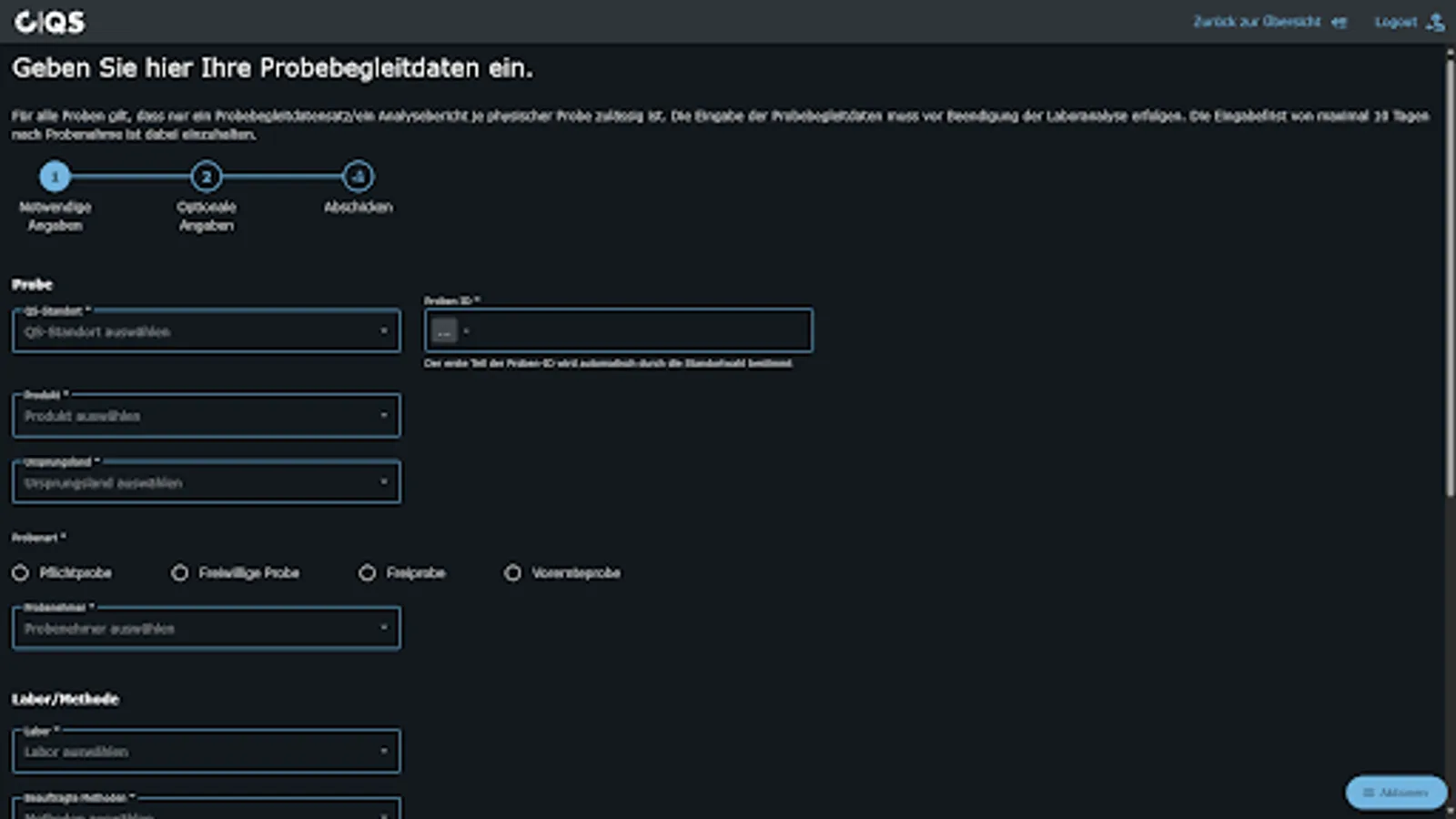The image size is (1456, 819).
Task: Click step circle 2 Optionale Angaben
Action: click(207, 177)
